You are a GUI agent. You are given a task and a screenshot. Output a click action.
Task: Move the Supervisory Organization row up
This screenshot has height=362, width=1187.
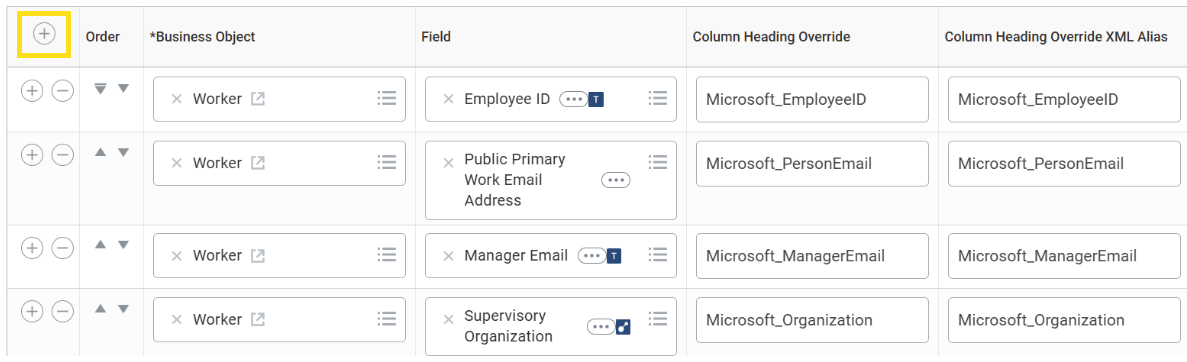[101, 308]
